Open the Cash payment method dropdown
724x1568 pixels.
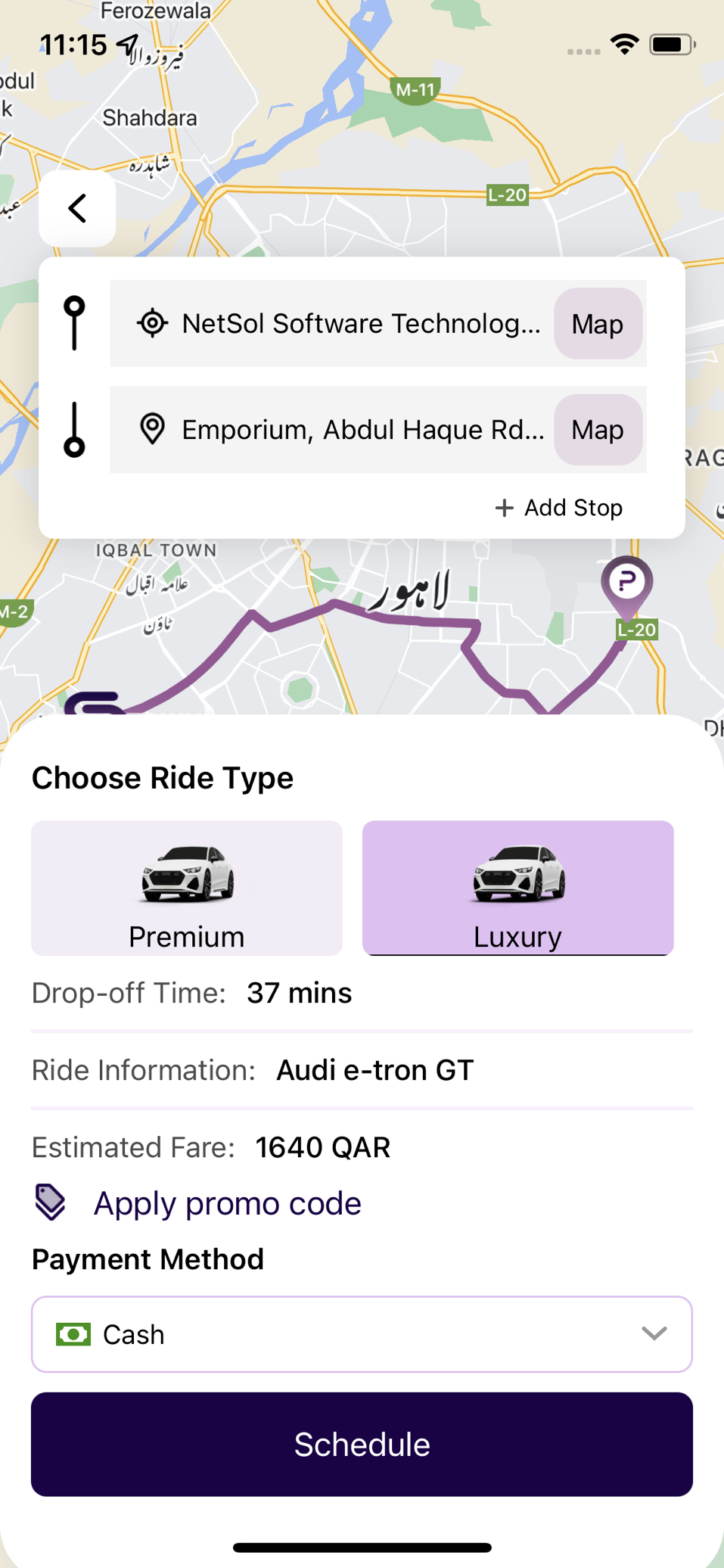pyautogui.click(x=362, y=1334)
